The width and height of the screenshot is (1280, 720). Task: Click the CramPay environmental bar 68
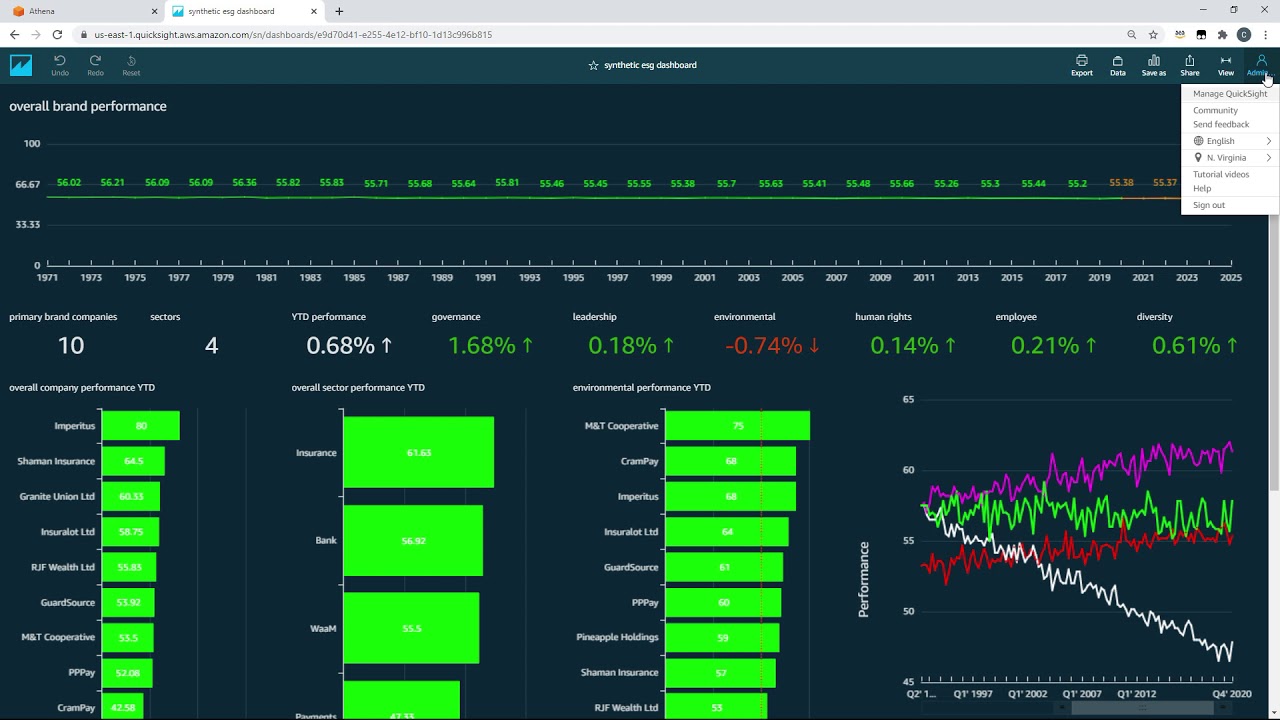731,461
